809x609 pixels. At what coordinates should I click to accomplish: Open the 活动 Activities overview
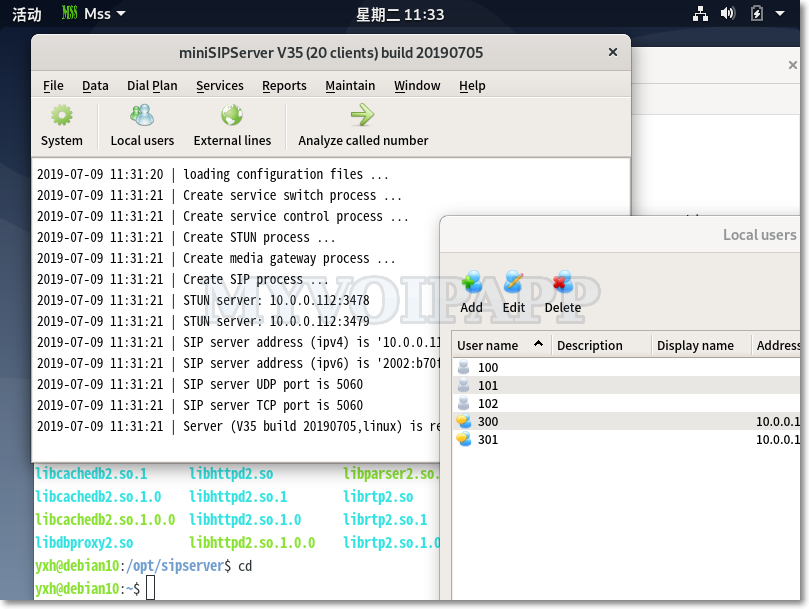point(27,14)
